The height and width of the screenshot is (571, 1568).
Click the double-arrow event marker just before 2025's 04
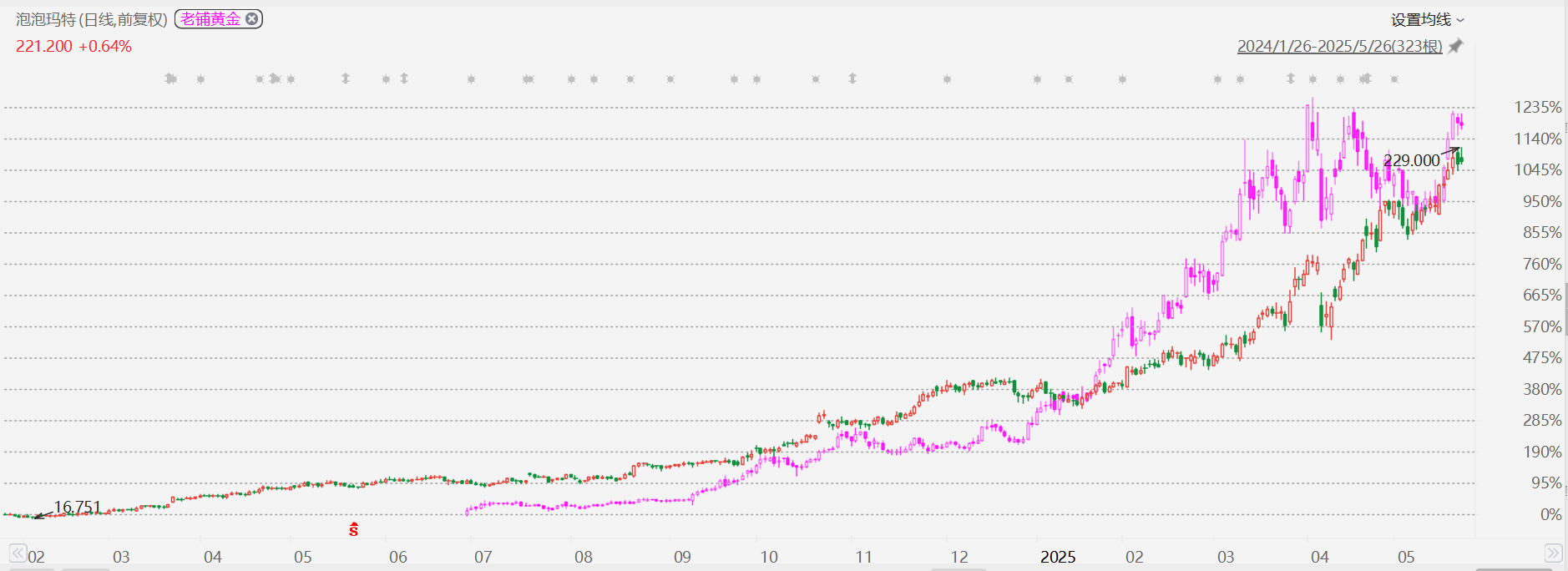[1291, 78]
